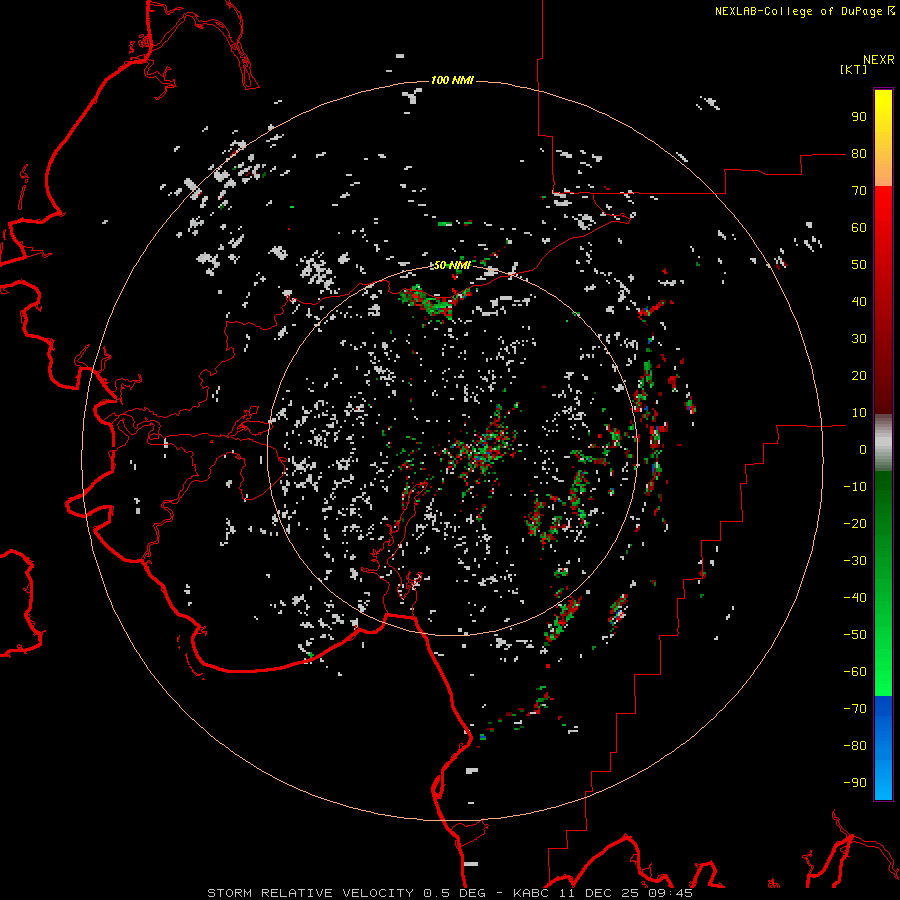Click the NEXR label above the scale
The height and width of the screenshot is (900, 900).
pos(879,60)
